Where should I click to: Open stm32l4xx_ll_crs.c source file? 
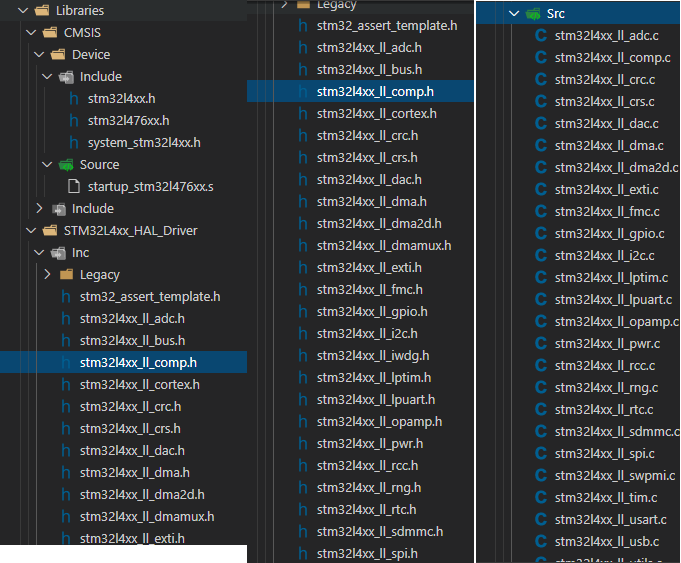click(605, 102)
